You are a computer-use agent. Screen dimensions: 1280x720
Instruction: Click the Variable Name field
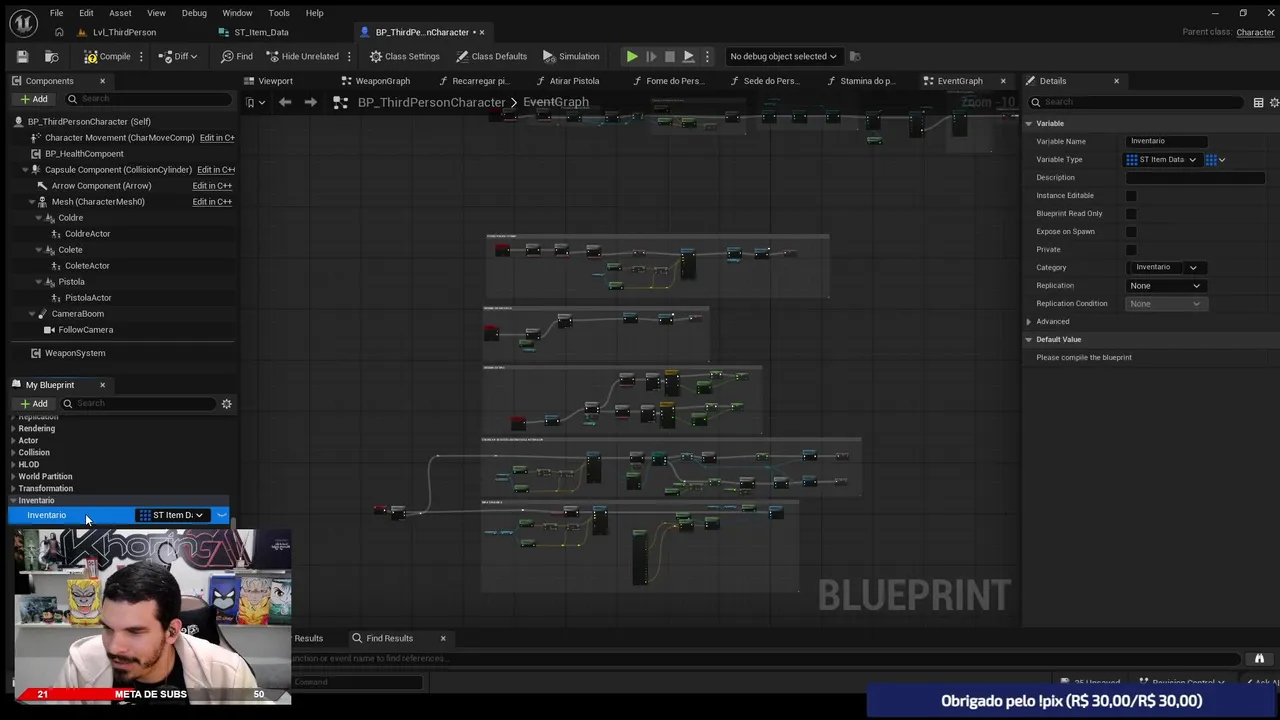(x=1166, y=141)
